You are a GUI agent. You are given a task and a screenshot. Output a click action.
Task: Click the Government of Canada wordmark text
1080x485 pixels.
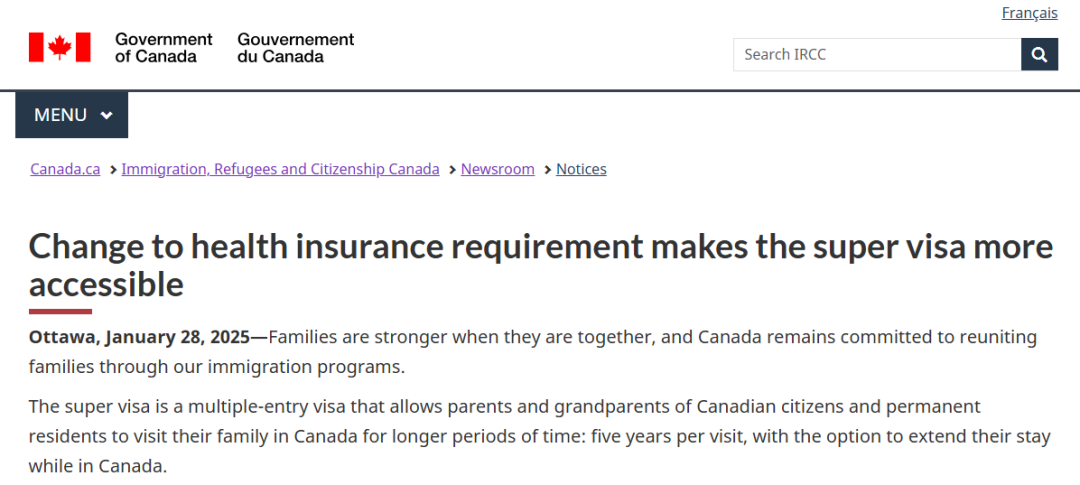[x=164, y=48]
